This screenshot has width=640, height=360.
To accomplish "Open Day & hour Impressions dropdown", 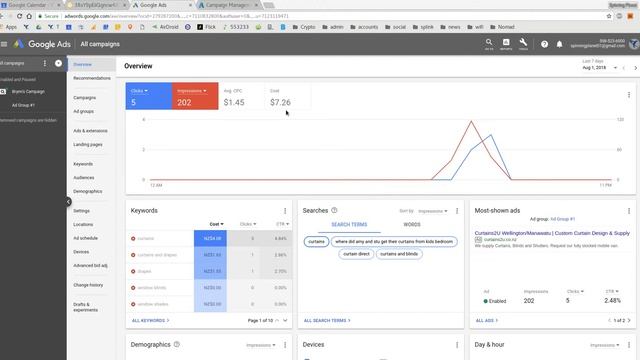I will click(604, 345).
